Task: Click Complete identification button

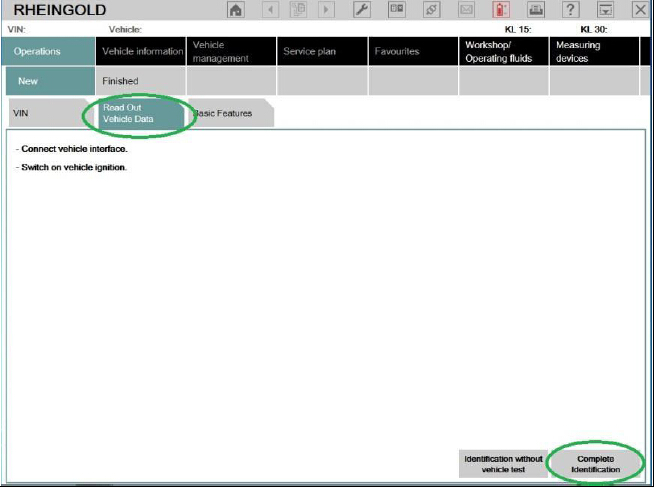Action: (595, 464)
